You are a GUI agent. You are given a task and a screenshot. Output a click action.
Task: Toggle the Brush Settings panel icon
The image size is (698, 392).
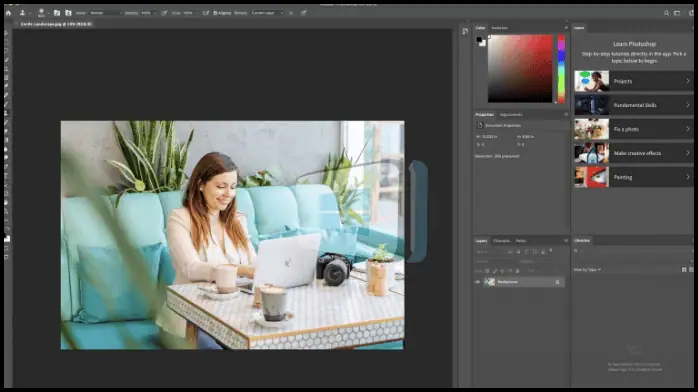(x=57, y=13)
